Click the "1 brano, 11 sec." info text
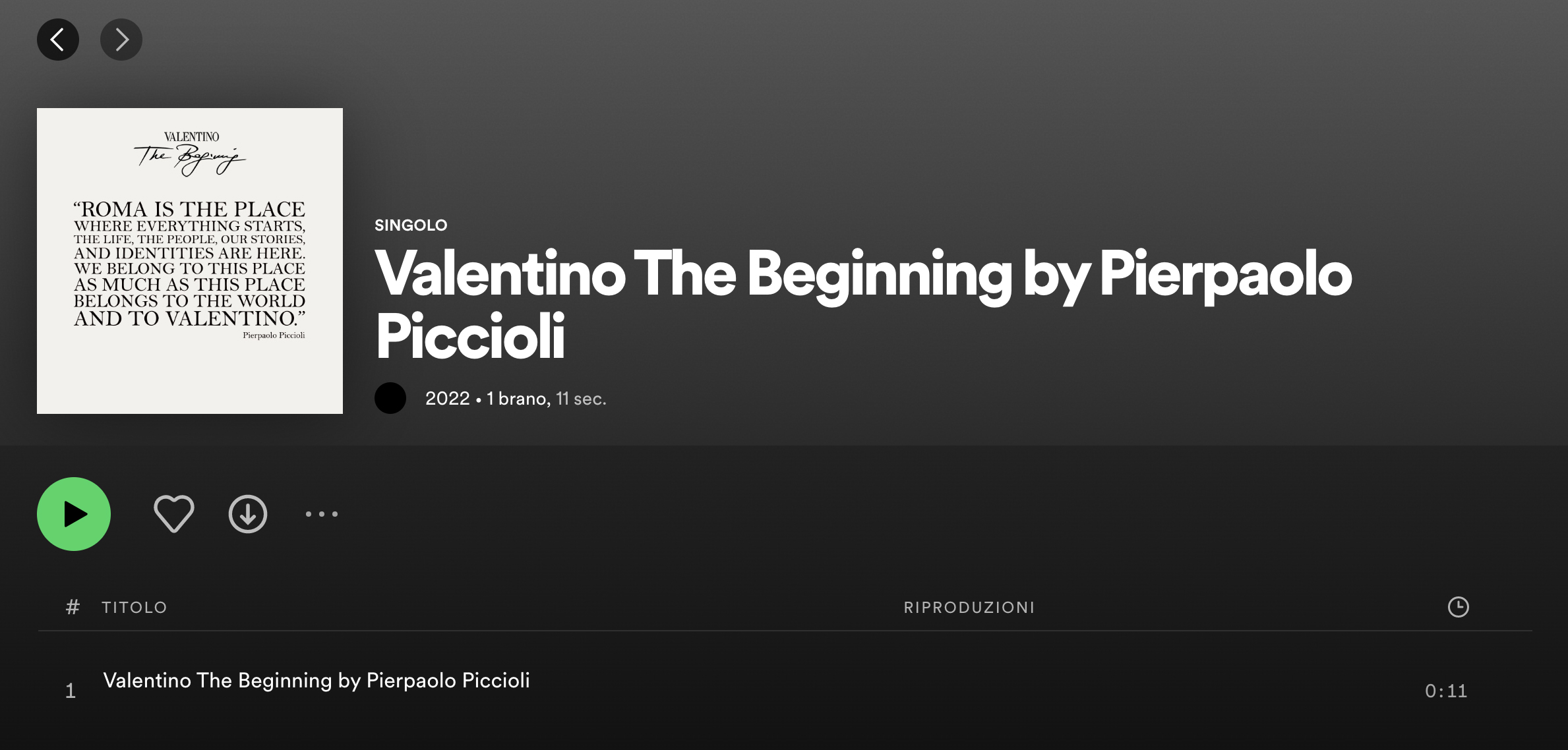 pos(546,398)
